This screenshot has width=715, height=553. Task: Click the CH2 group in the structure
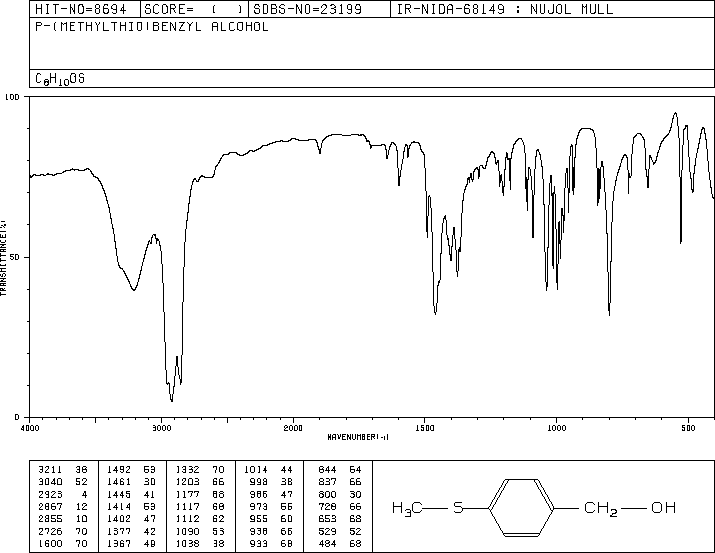tap(601, 509)
